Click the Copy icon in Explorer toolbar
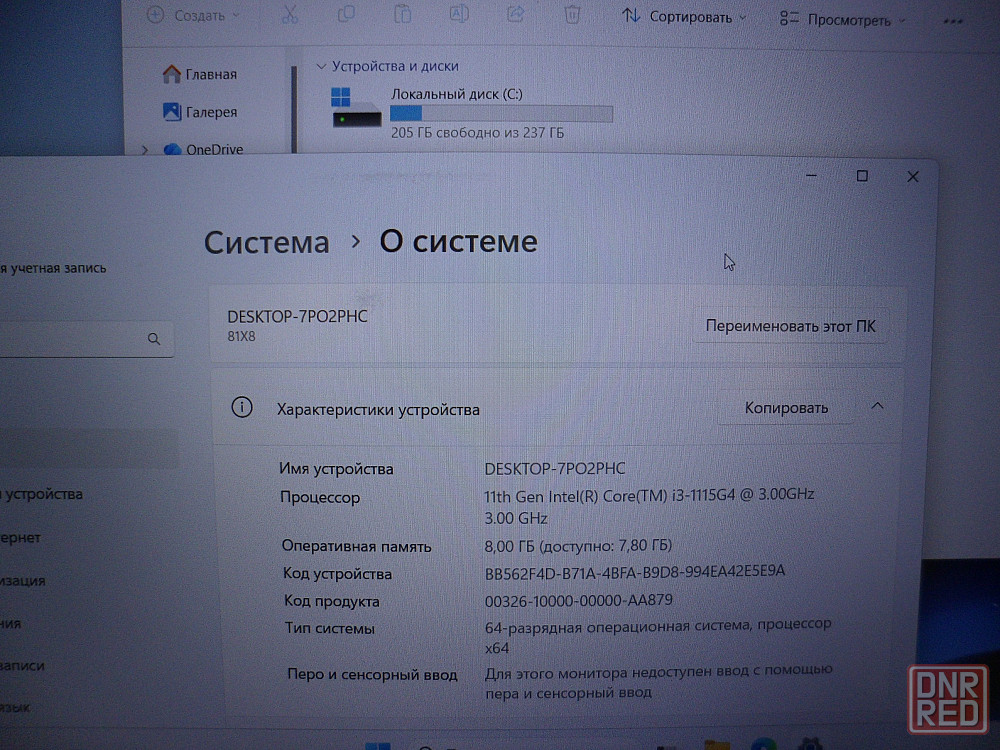The width and height of the screenshot is (1000, 750). coord(346,15)
